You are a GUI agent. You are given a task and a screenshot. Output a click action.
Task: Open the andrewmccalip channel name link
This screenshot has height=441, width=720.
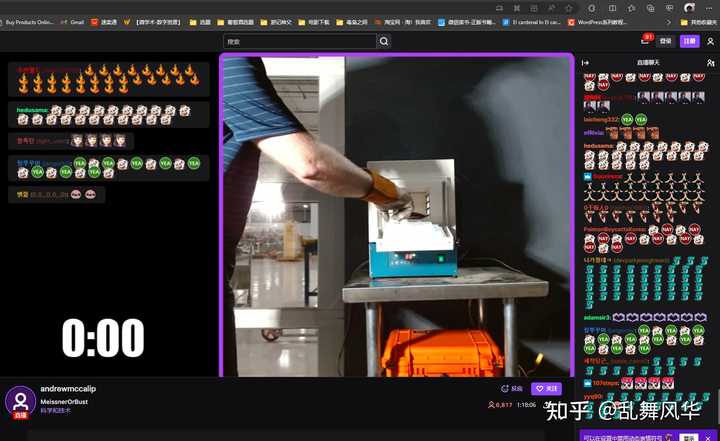point(68,389)
